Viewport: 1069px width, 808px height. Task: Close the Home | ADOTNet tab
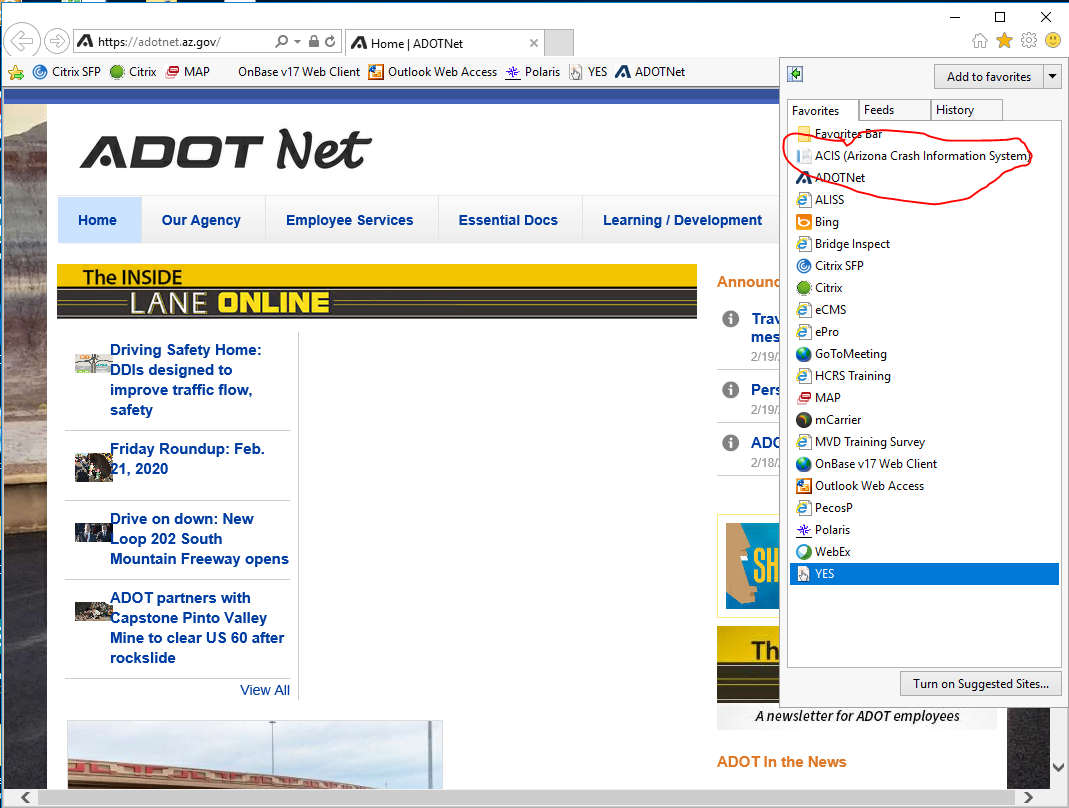pos(534,43)
